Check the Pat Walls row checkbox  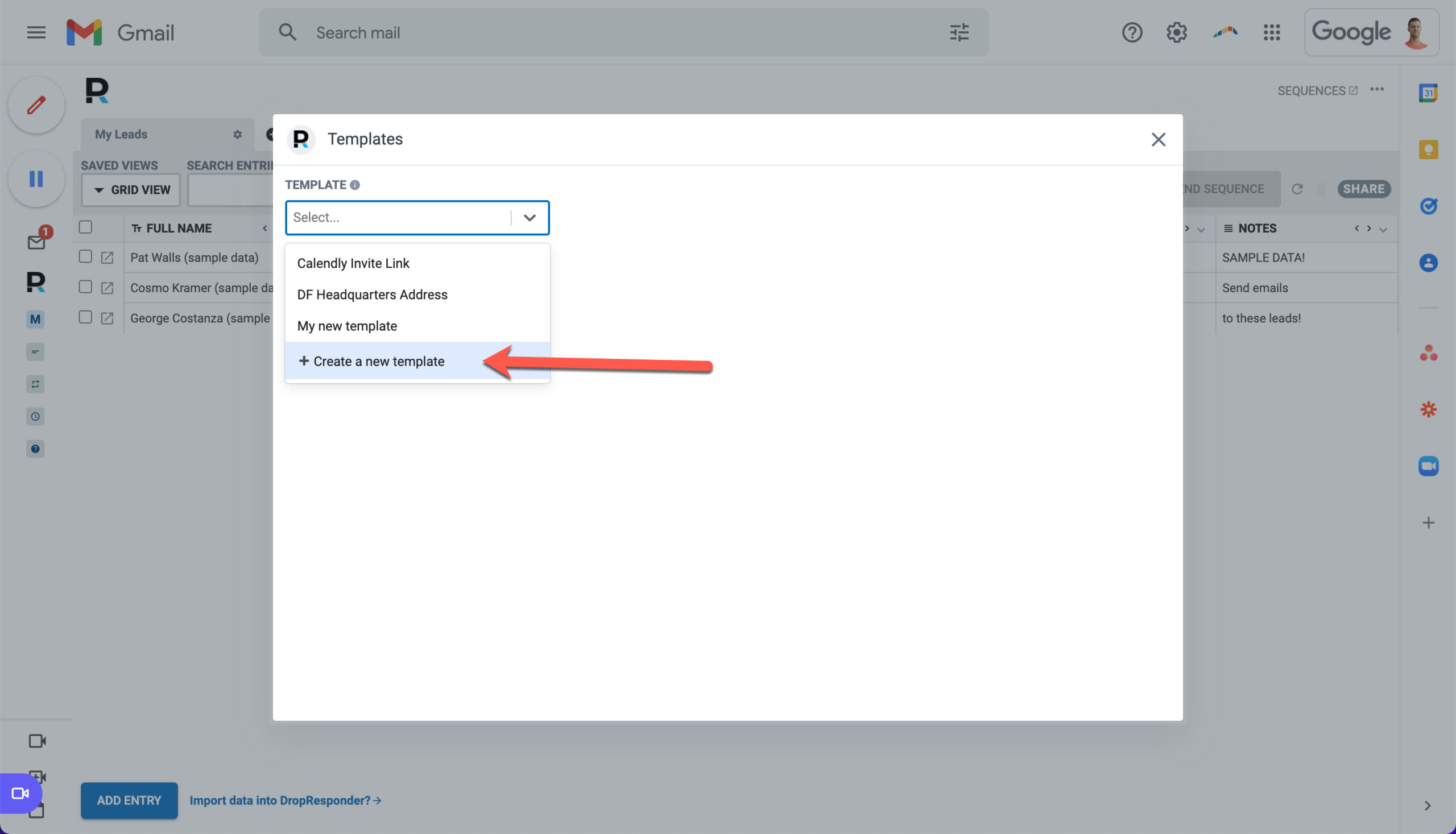click(85, 256)
